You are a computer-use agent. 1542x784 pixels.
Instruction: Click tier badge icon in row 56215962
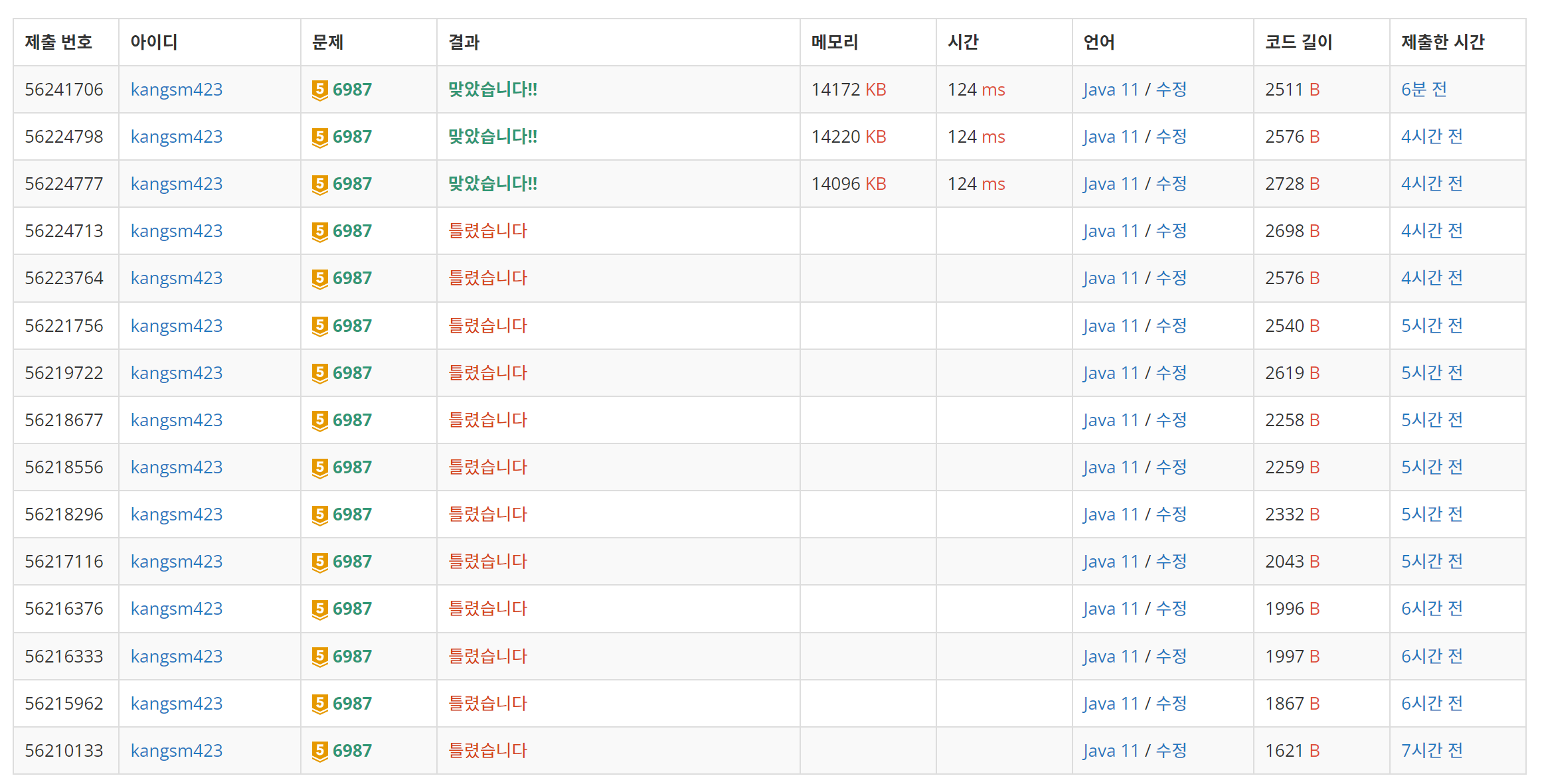[x=319, y=704]
